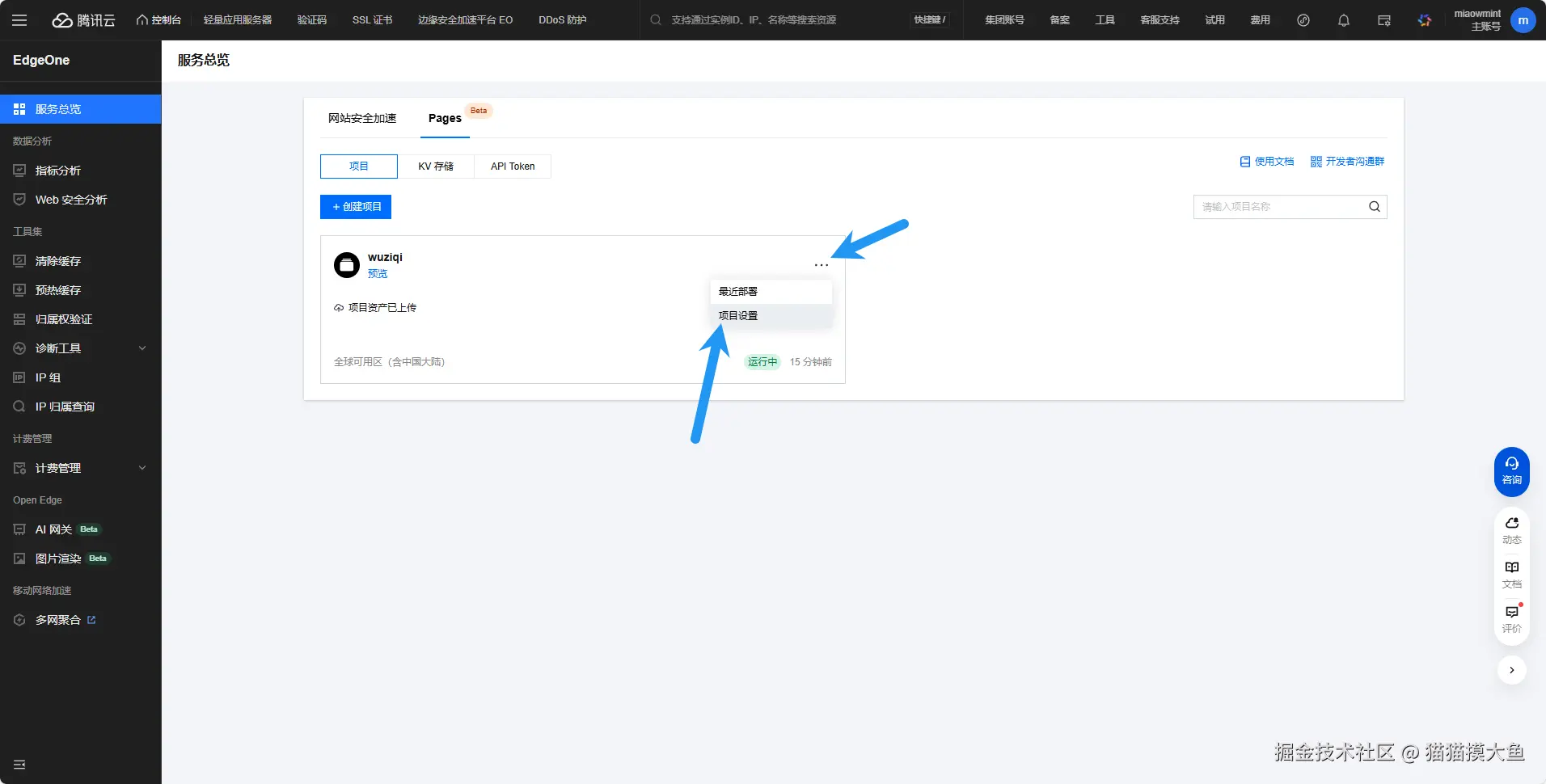Open 客服支持 in top bar
The width and height of the screenshot is (1546, 784).
(1160, 20)
